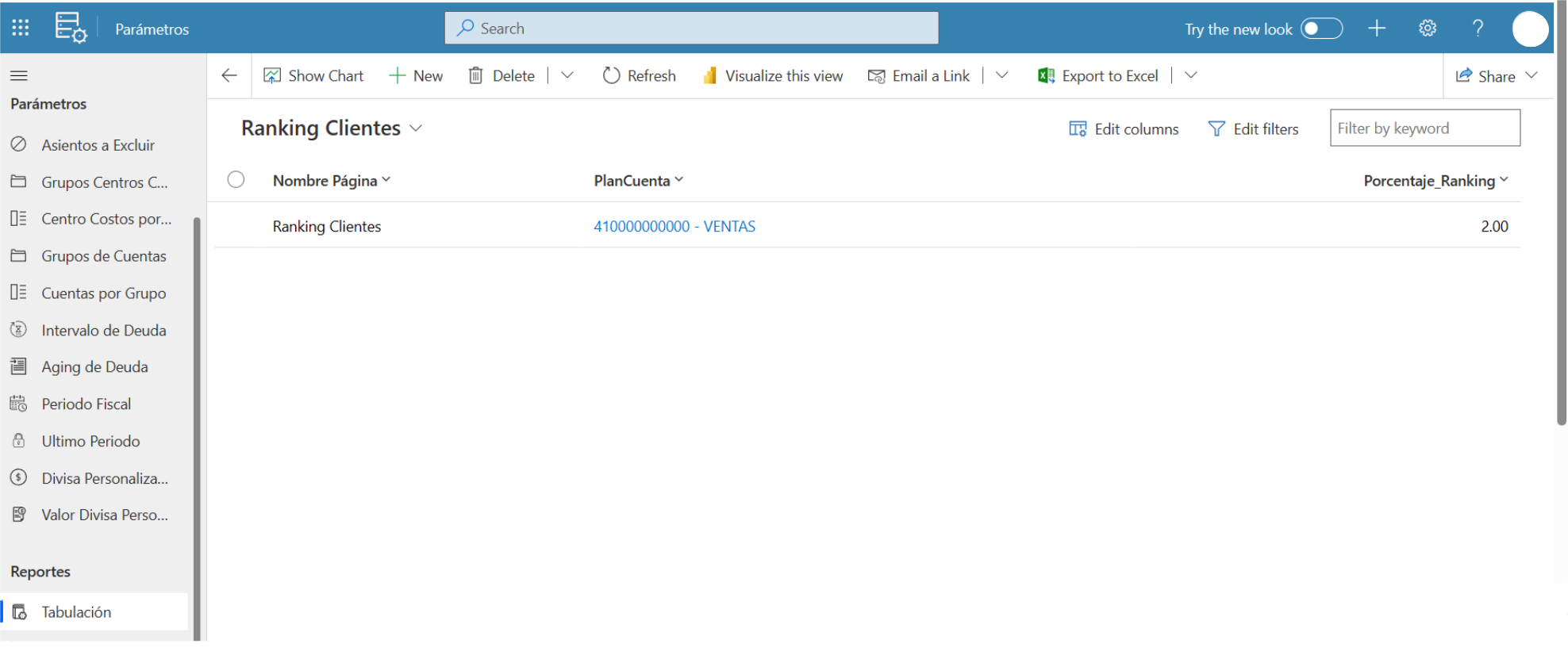Click the Refresh toolbar icon
This screenshot has width=1568, height=655.
click(x=611, y=75)
